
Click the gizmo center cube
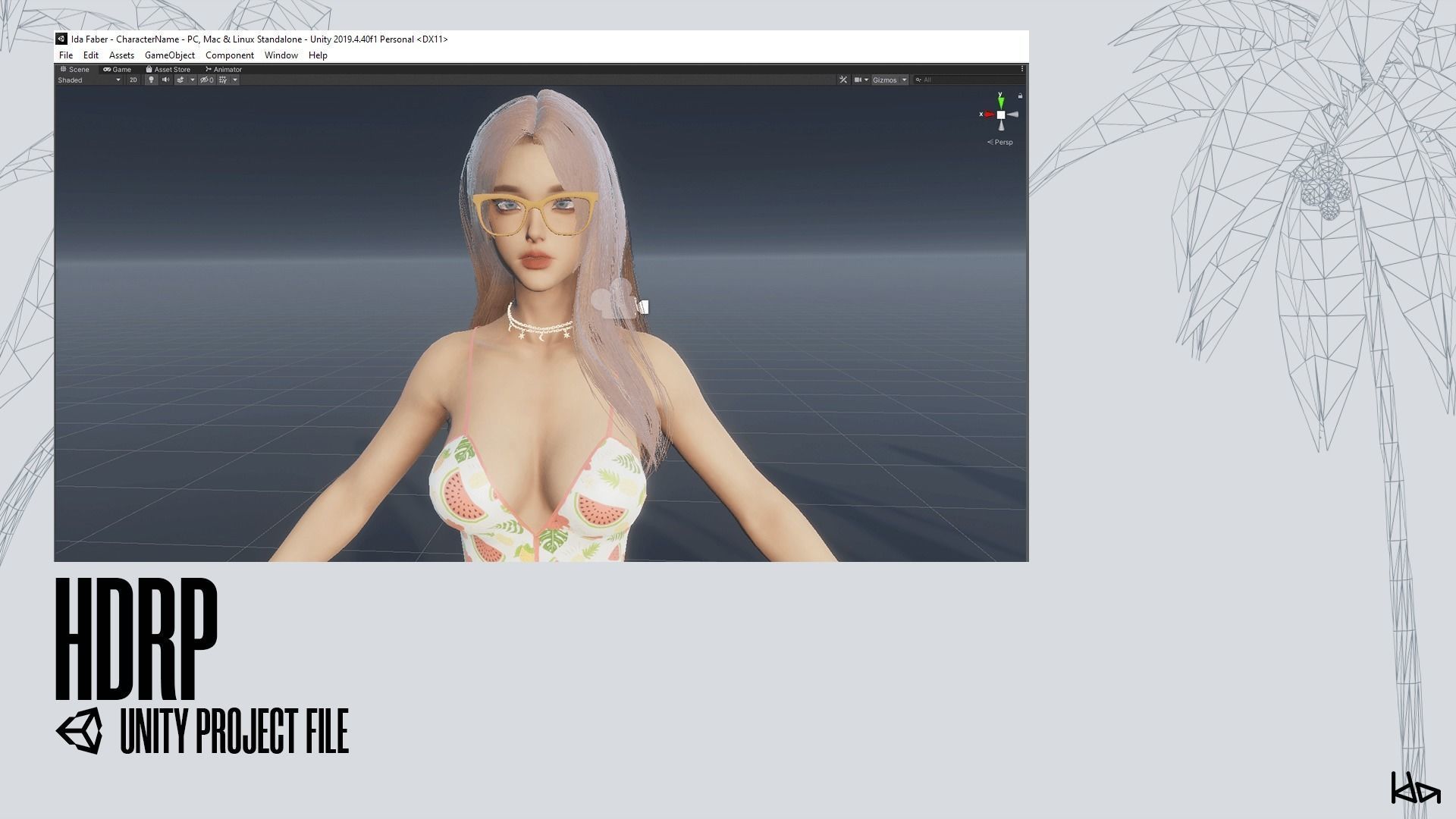[1001, 115]
